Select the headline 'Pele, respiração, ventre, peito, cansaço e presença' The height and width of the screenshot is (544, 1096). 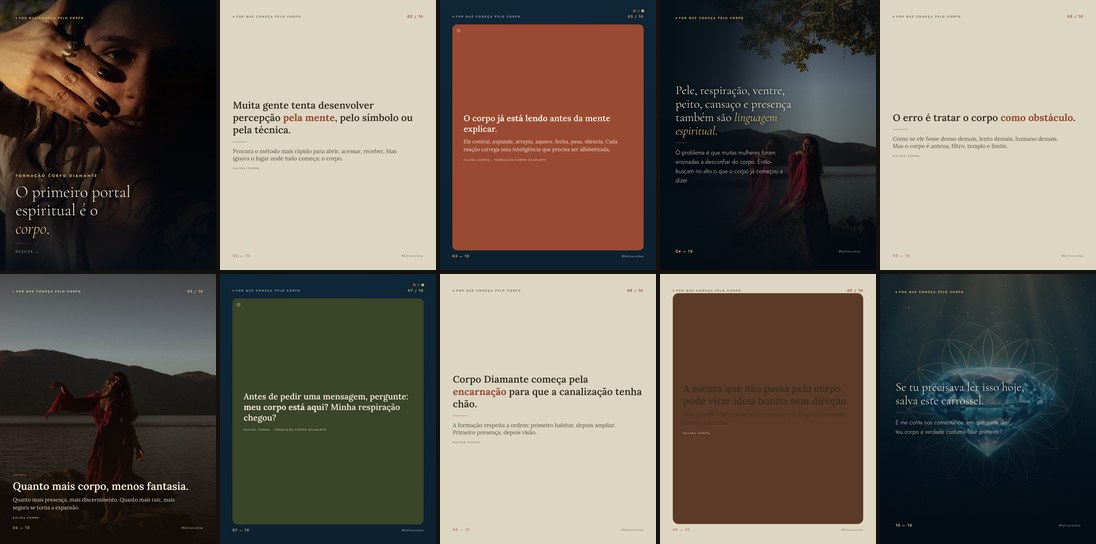[733, 110]
